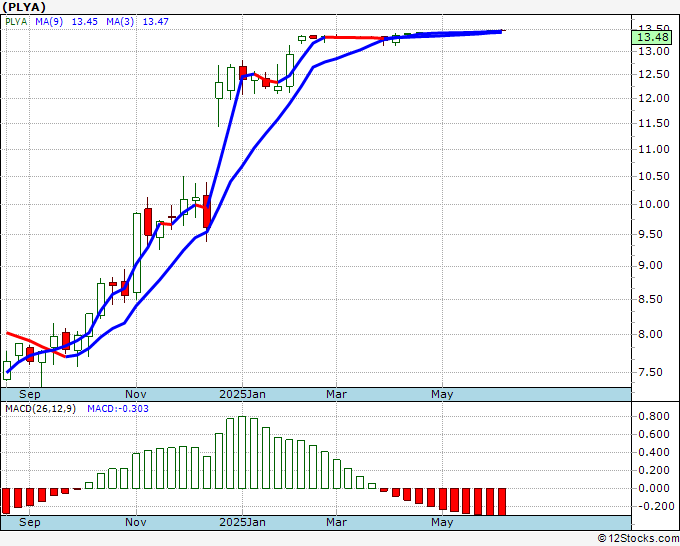The image size is (680, 546).
Task: Click the 0.200 MACD axis label
Action: 654,470
